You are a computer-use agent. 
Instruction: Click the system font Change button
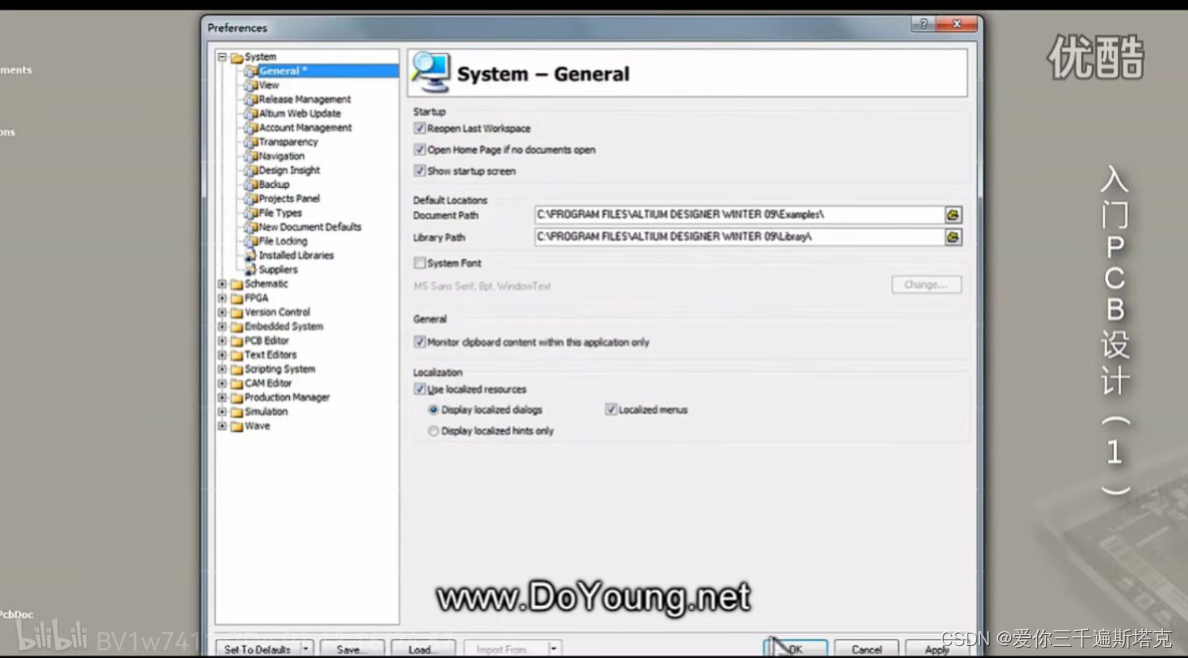926,285
